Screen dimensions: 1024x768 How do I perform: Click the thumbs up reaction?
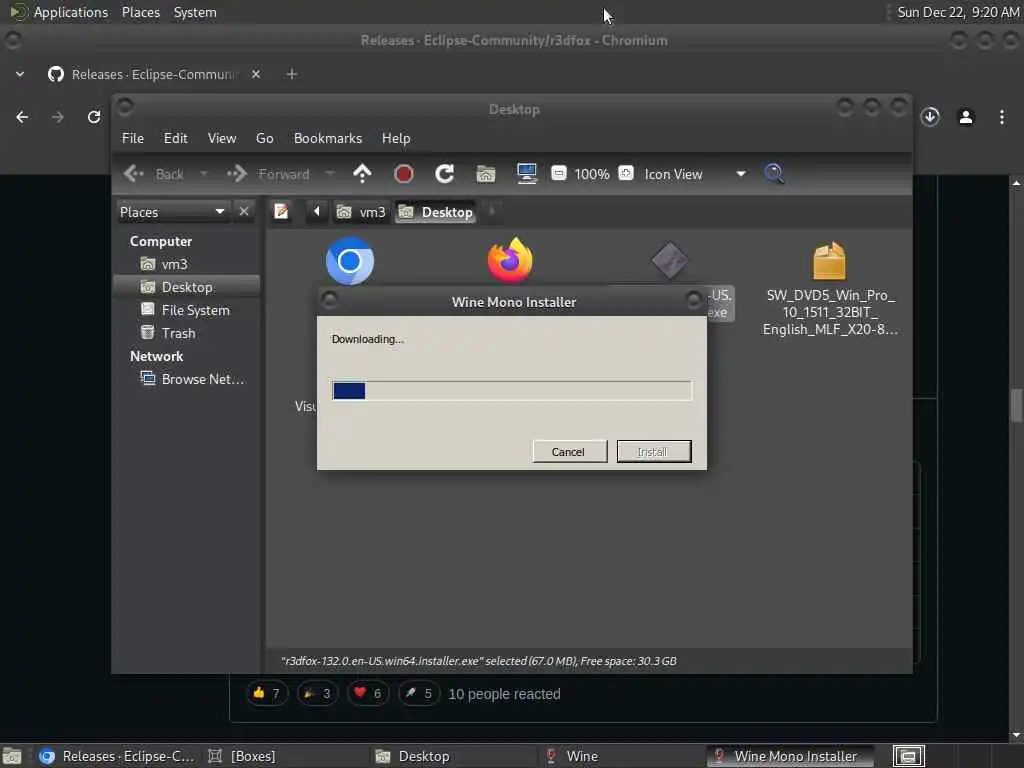click(x=266, y=694)
